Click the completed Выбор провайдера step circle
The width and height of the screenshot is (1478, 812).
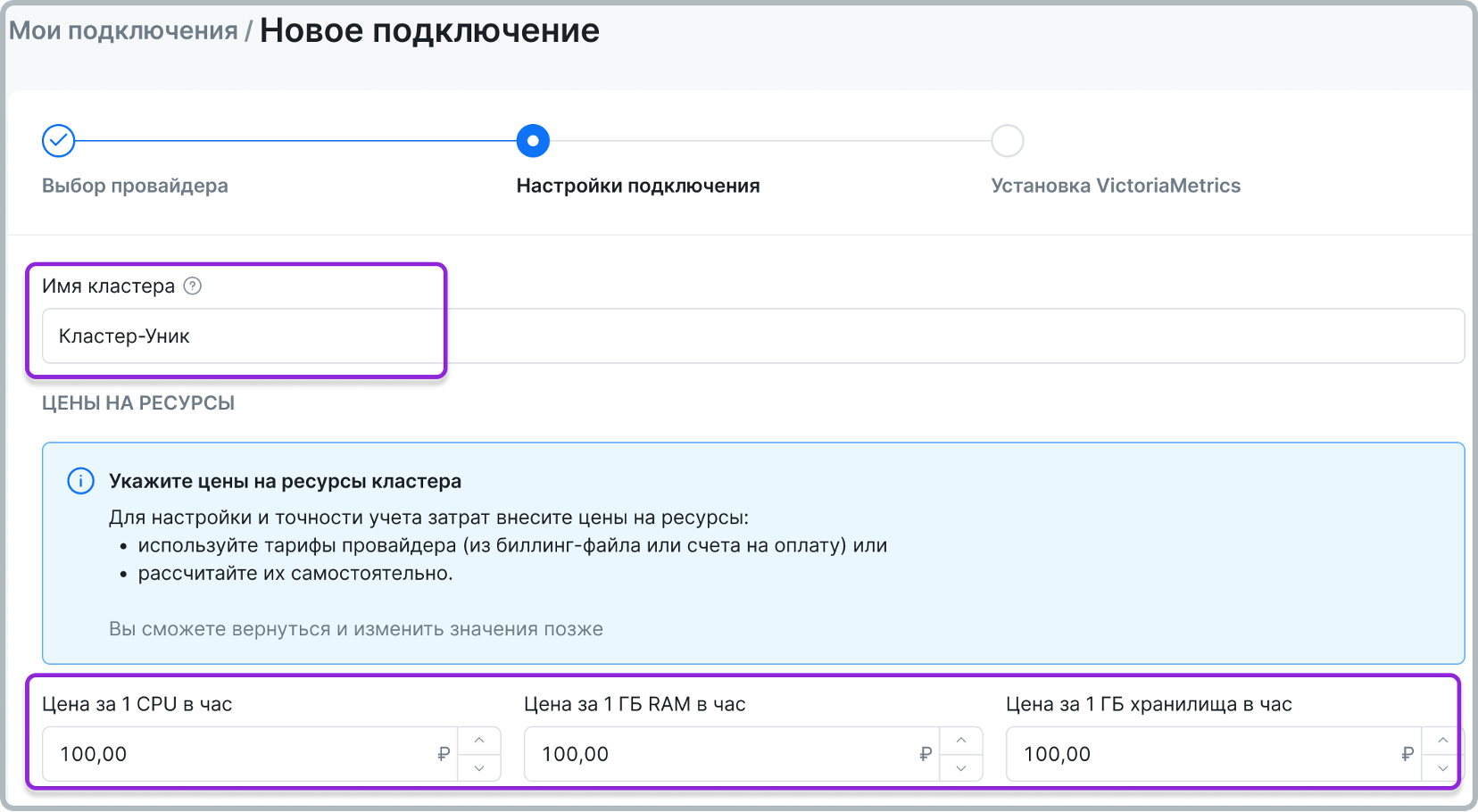coord(59,141)
